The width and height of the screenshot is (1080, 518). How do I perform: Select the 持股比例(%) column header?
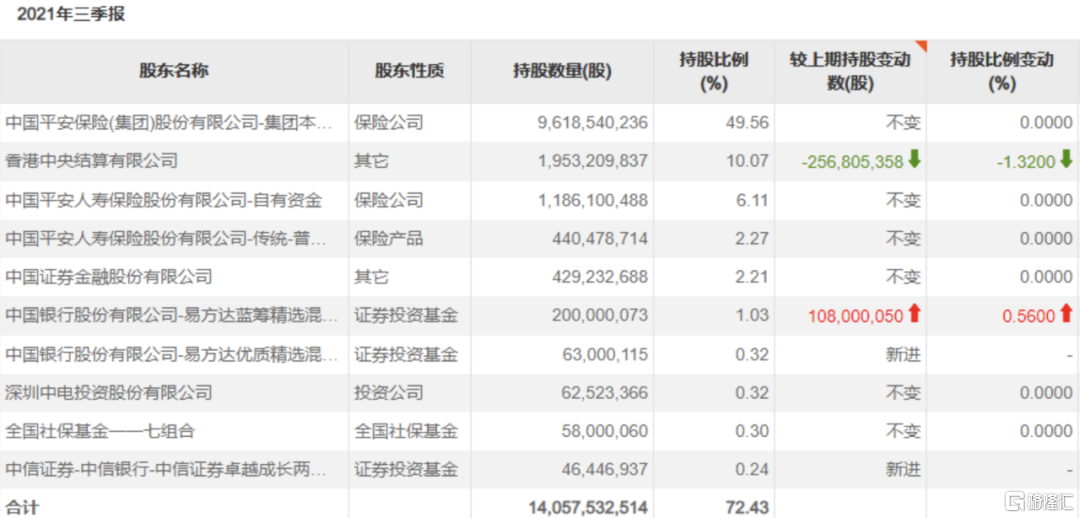point(714,72)
